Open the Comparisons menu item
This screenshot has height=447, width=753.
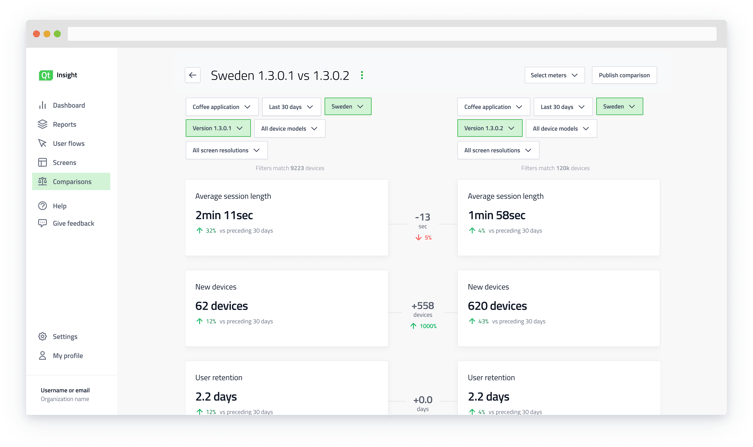[71, 182]
